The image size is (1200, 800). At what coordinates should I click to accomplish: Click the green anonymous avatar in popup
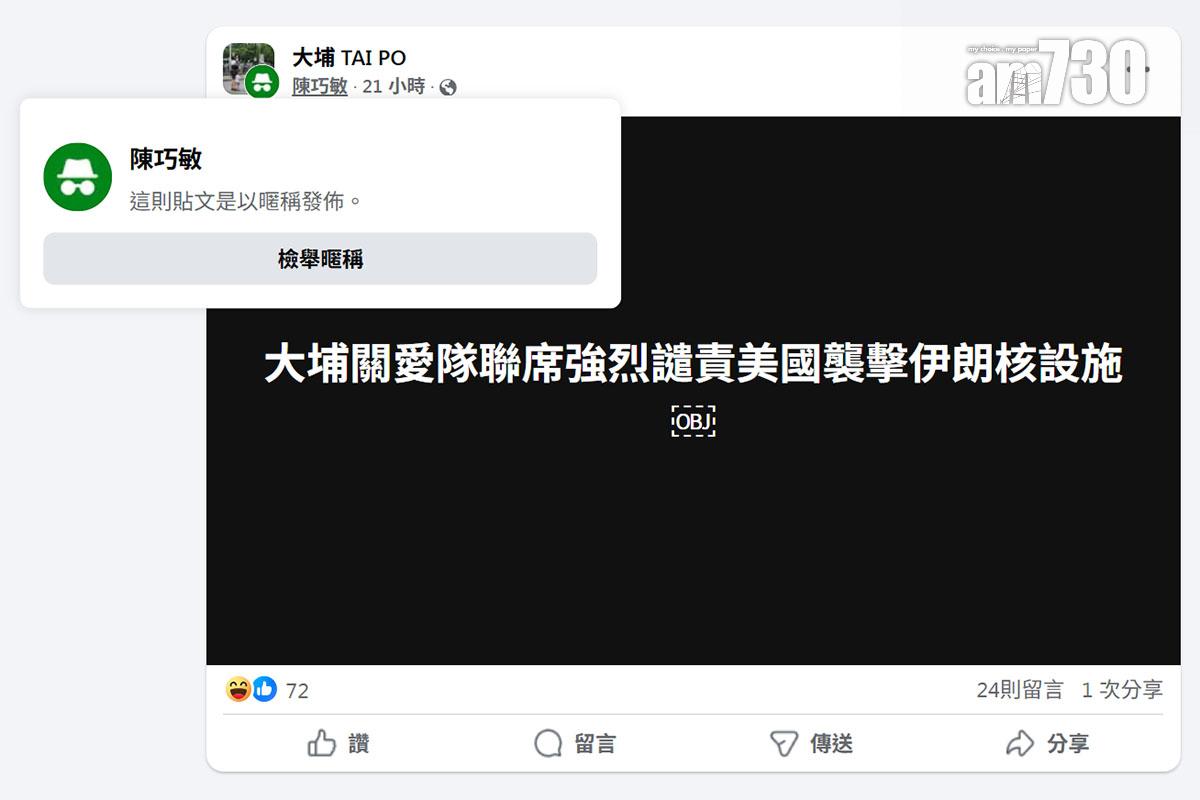77,176
